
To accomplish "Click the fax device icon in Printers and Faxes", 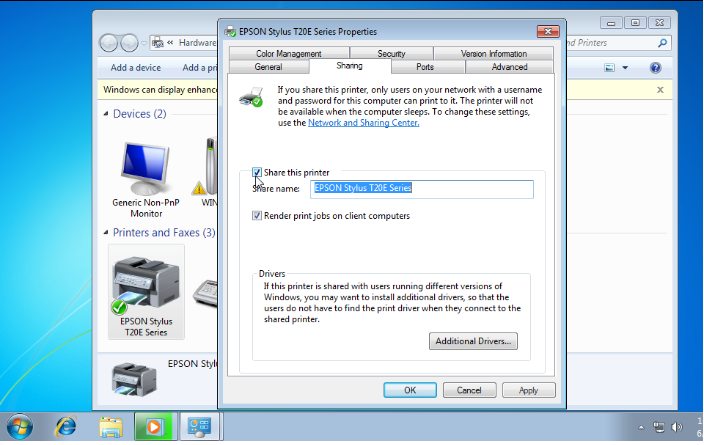I will coord(206,293).
